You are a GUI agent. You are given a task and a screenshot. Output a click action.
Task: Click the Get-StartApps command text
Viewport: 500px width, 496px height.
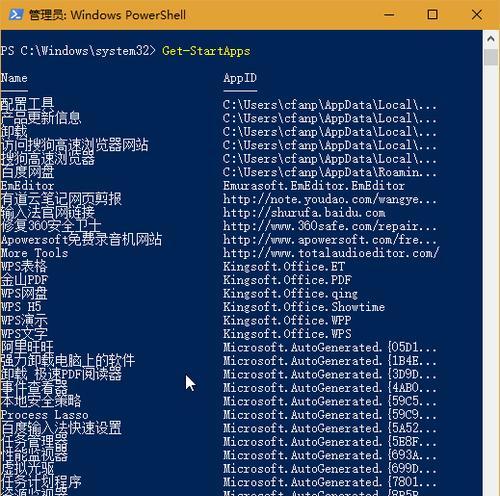point(206,51)
